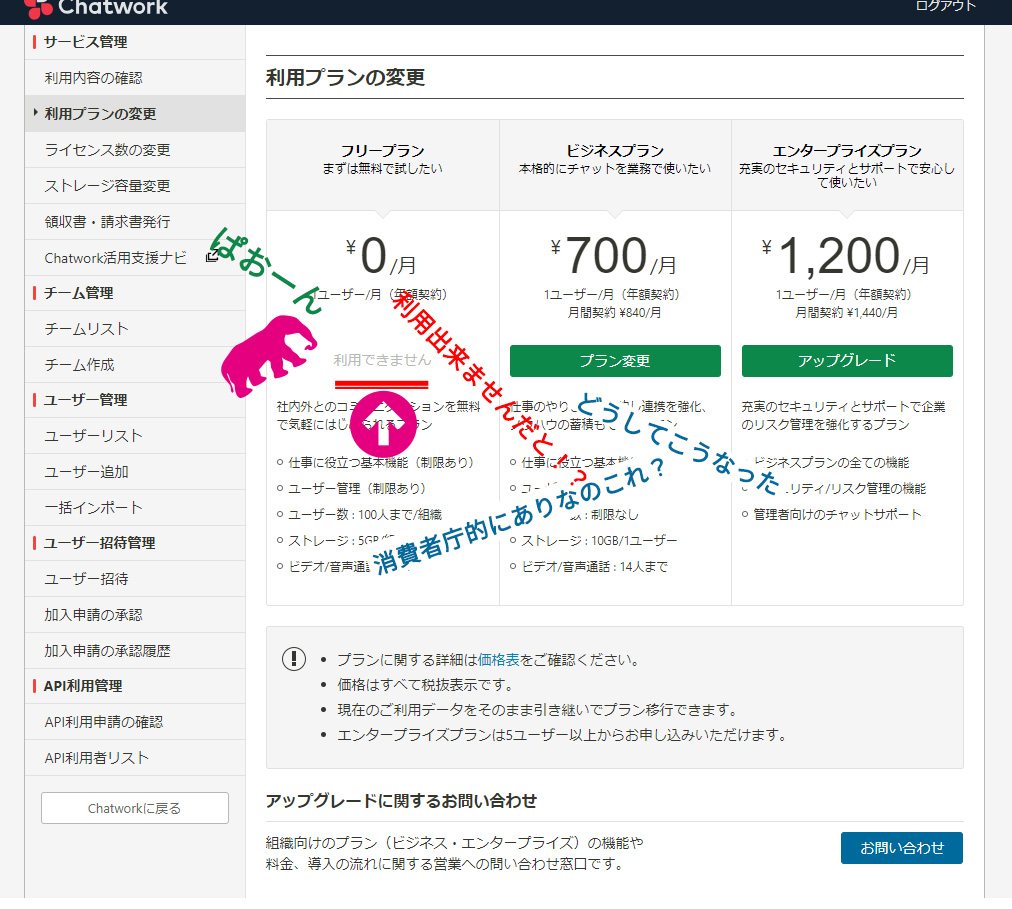Click the 価格はすべて税抜表示です note
Screen dimensions: 1012x909
point(425,685)
